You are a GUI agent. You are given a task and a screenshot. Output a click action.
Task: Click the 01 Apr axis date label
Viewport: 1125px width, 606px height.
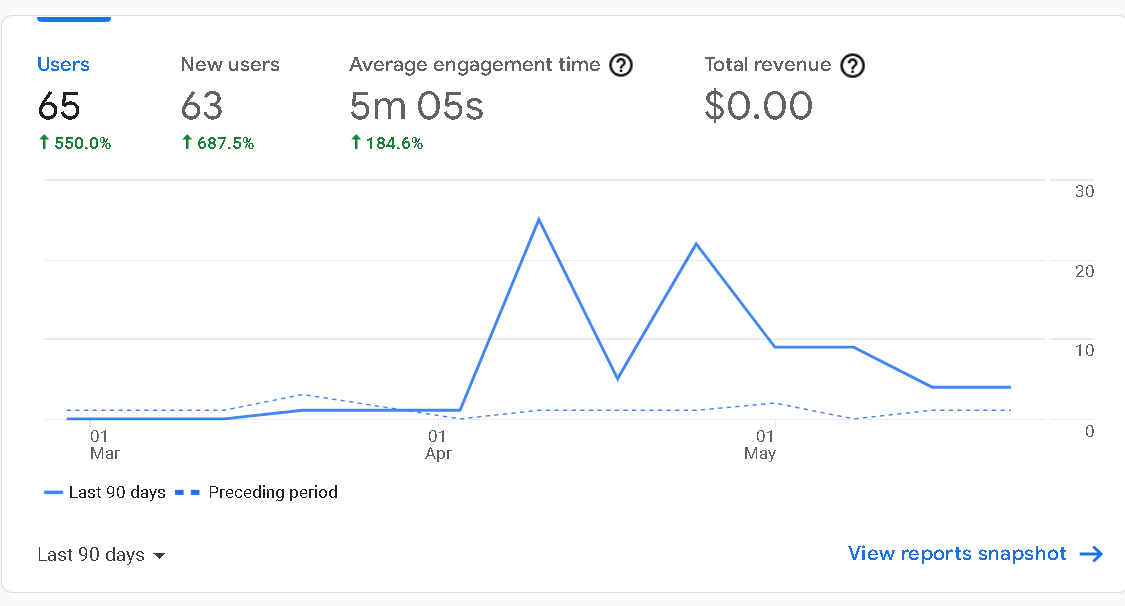(x=438, y=445)
